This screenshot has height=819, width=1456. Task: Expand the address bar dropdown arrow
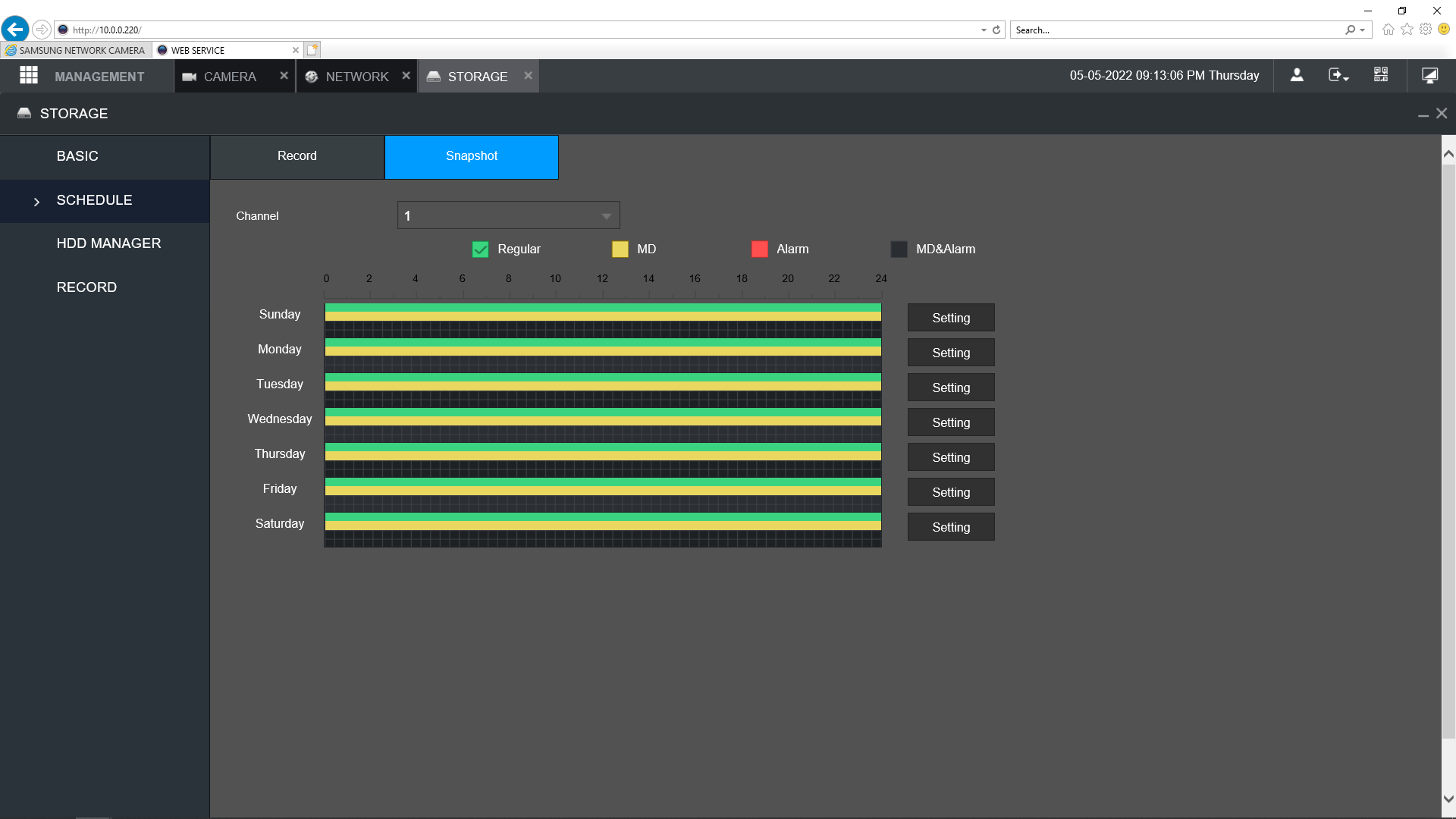(984, 30)
